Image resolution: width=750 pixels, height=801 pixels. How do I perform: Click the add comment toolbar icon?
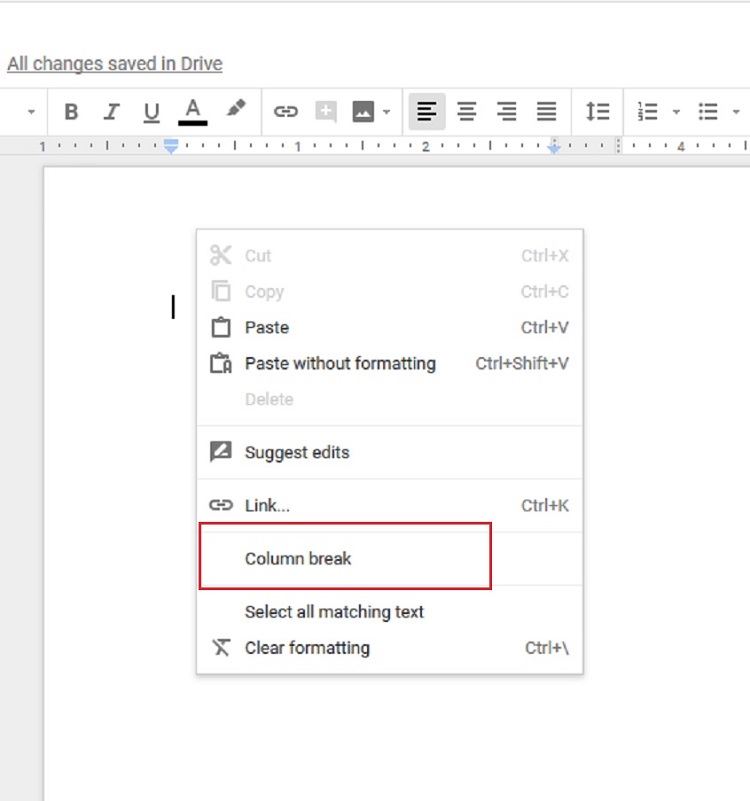coord(325,112)
